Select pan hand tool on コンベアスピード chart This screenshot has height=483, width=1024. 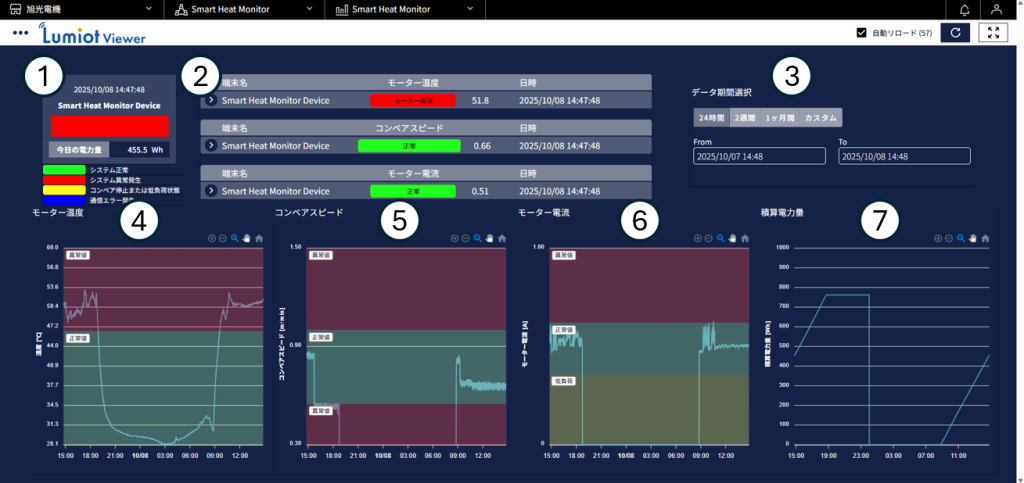pos(489,238)
